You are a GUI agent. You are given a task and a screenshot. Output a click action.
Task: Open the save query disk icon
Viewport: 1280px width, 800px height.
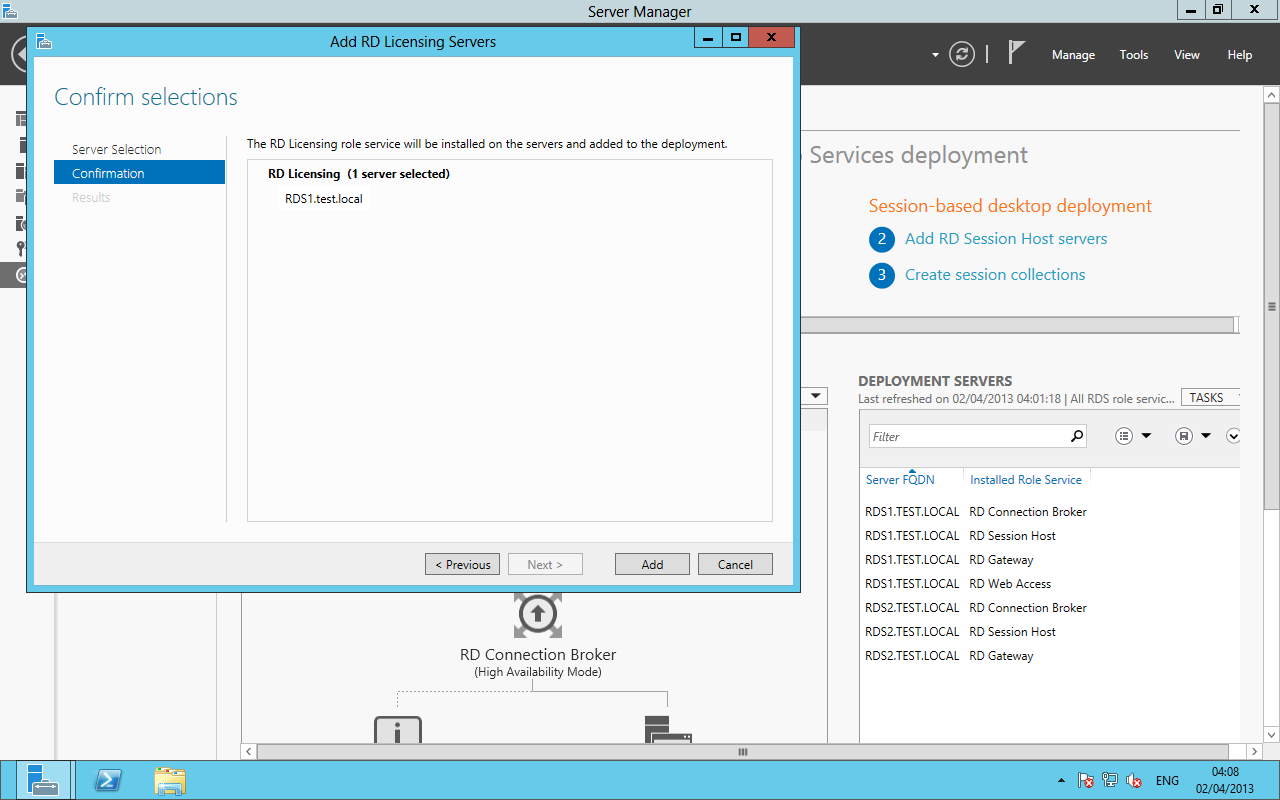tap(1184, 436)
